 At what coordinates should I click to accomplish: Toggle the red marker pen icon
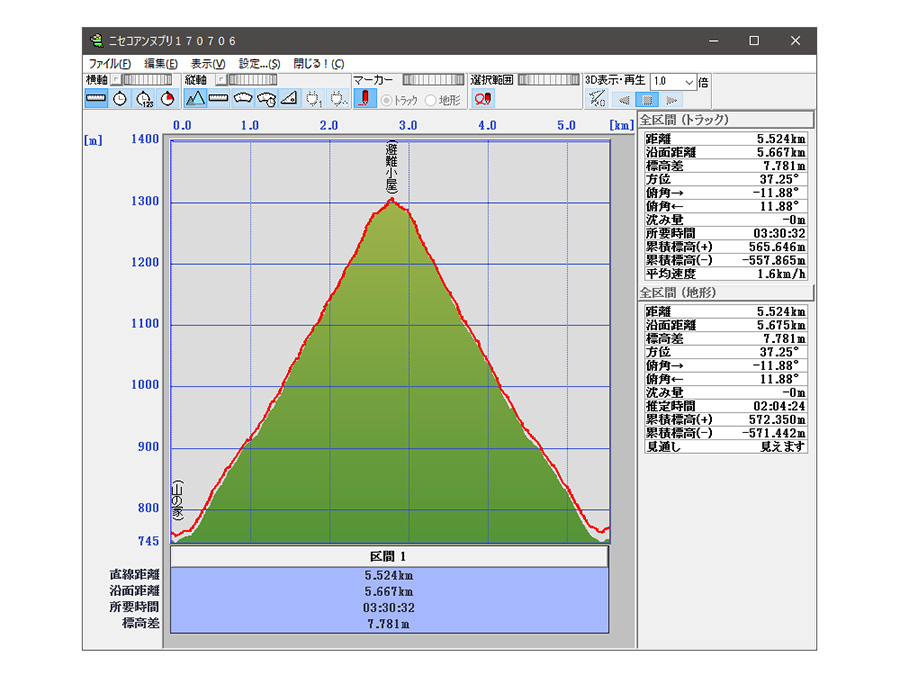(x=365, y=99)
